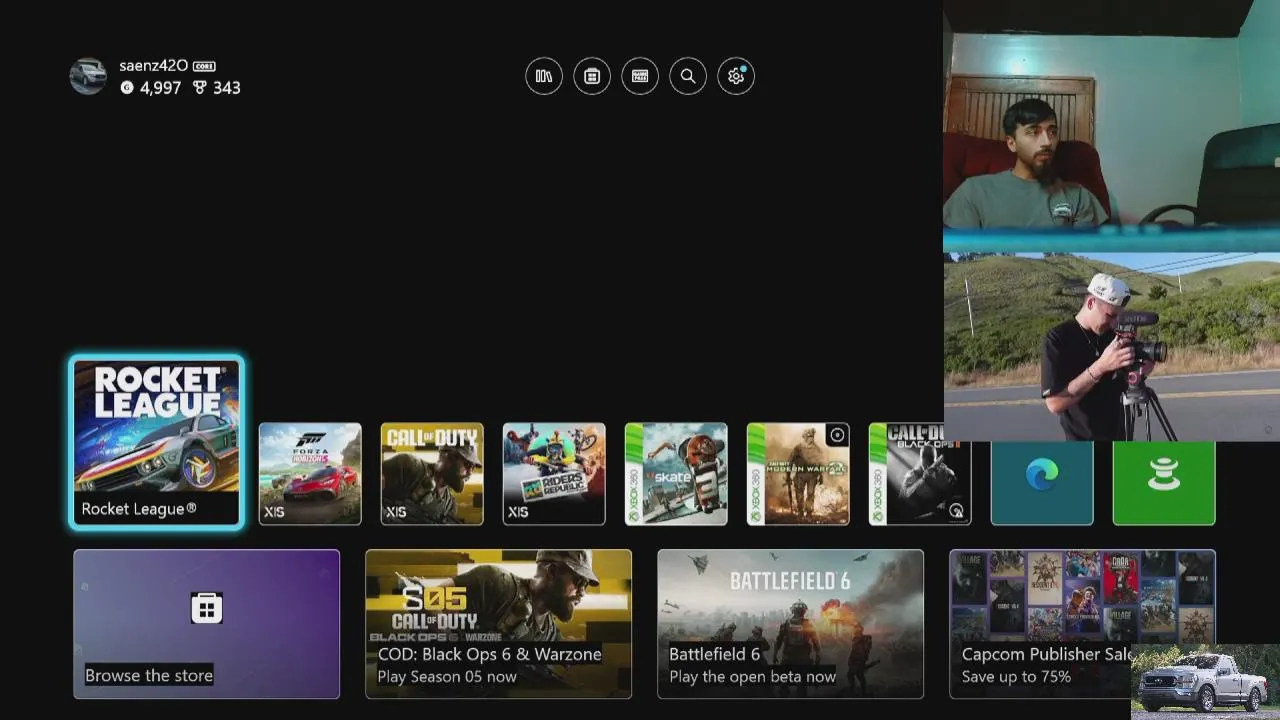Click the store bag icon on purple card
The height and width of the screenshot is (720, 1280).
[206, 608]
